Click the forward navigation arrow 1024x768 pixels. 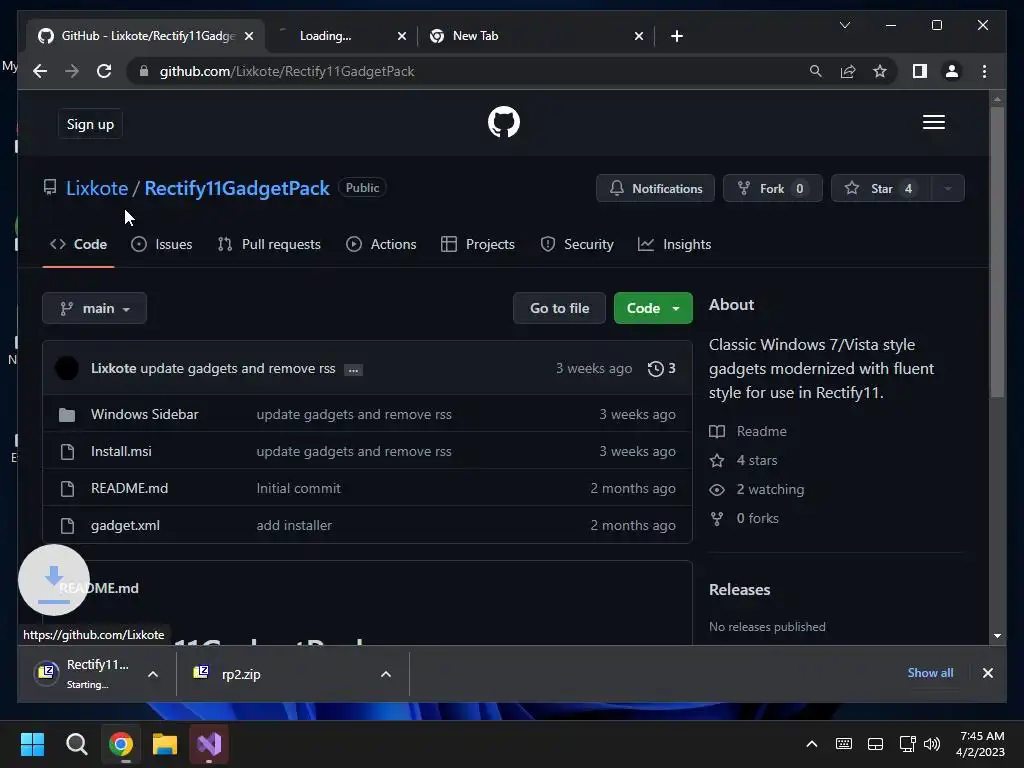pyautogui.click(x=72, y=71)
